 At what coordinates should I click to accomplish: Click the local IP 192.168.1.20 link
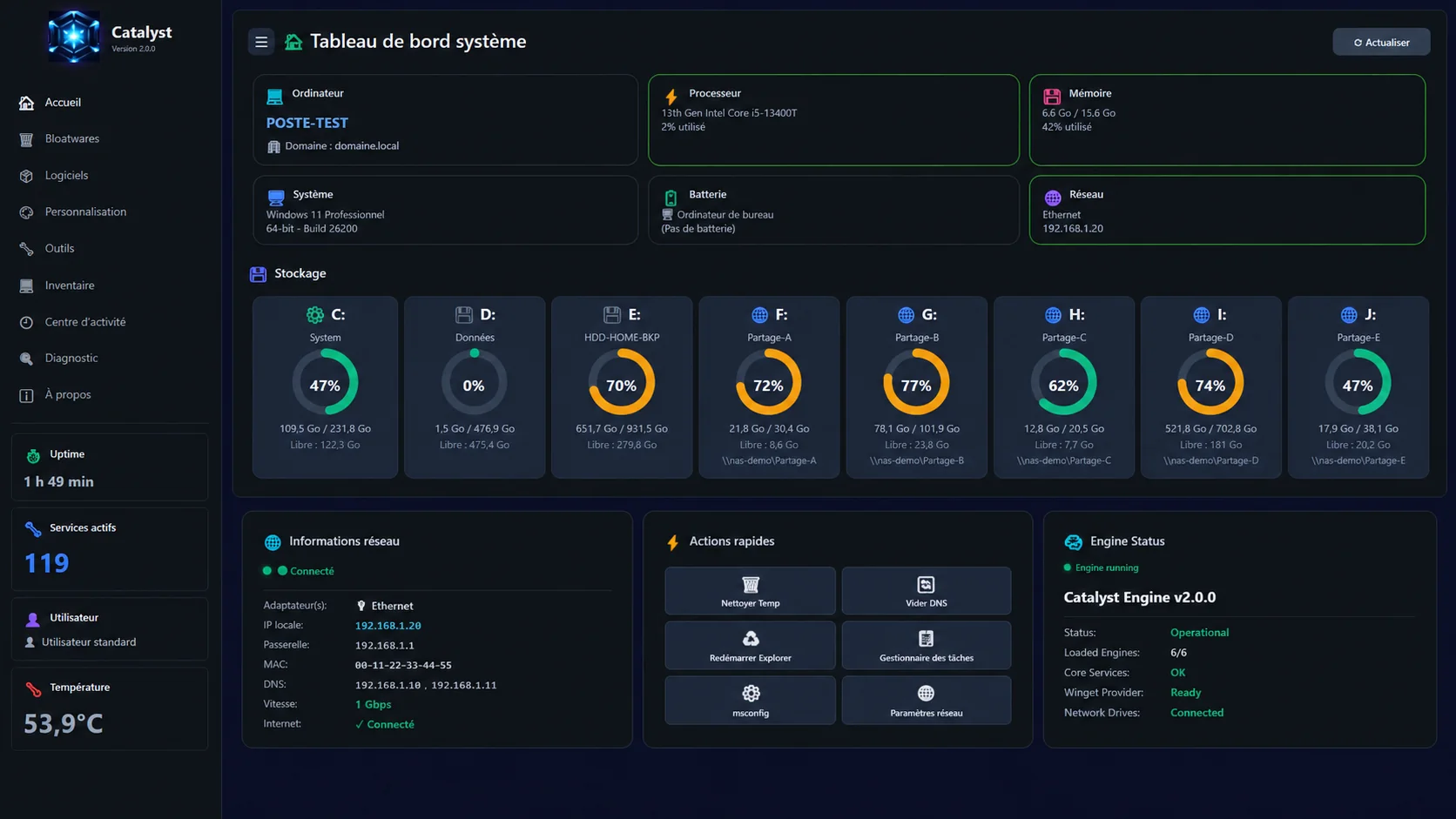coord(388,626)
